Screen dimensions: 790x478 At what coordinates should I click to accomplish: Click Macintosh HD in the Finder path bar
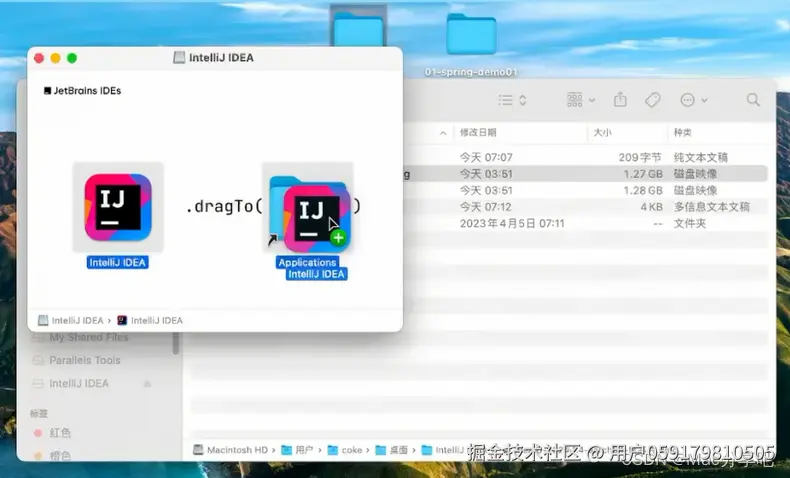click(x=230, y=450)
